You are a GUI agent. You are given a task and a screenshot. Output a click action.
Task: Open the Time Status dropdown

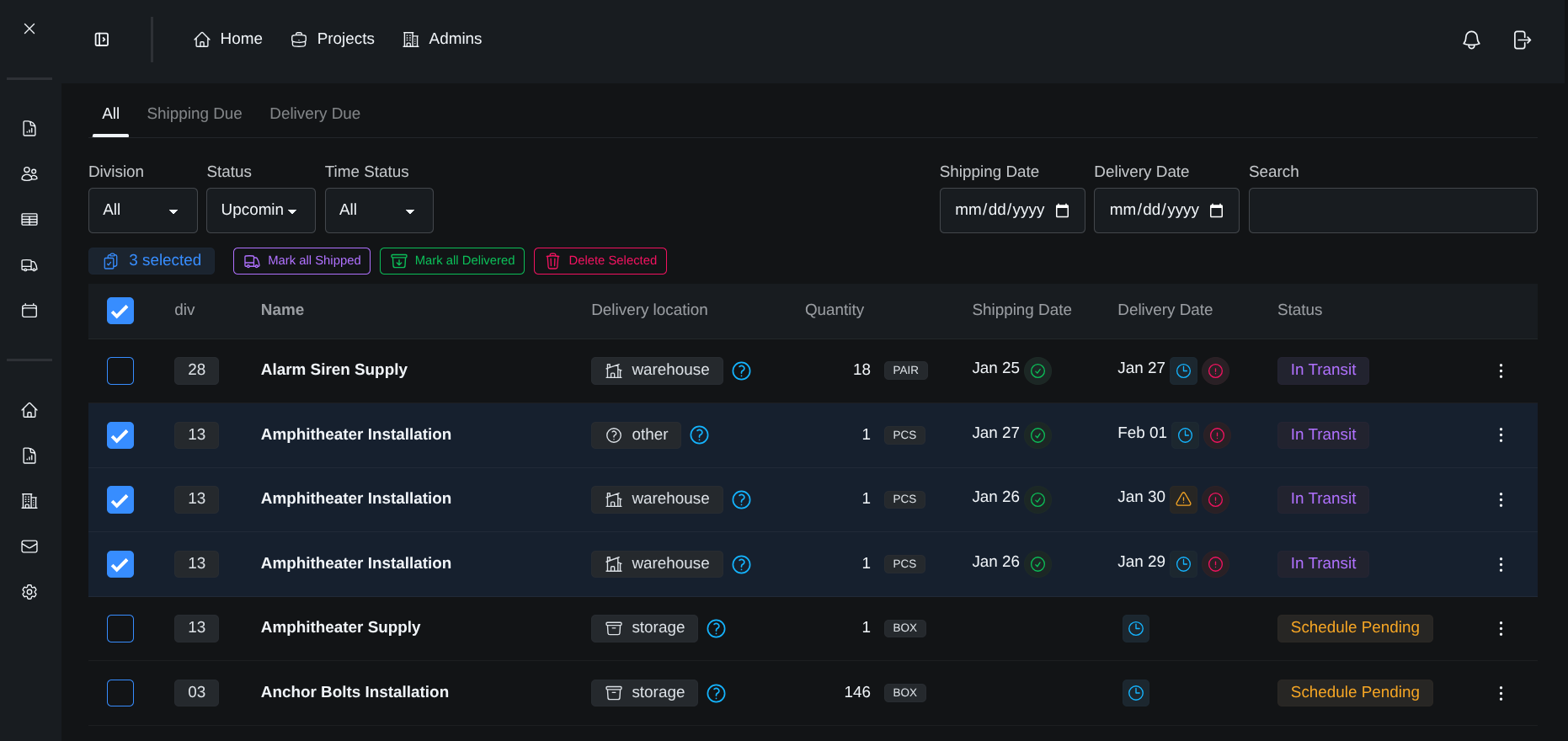click(379, 211)
